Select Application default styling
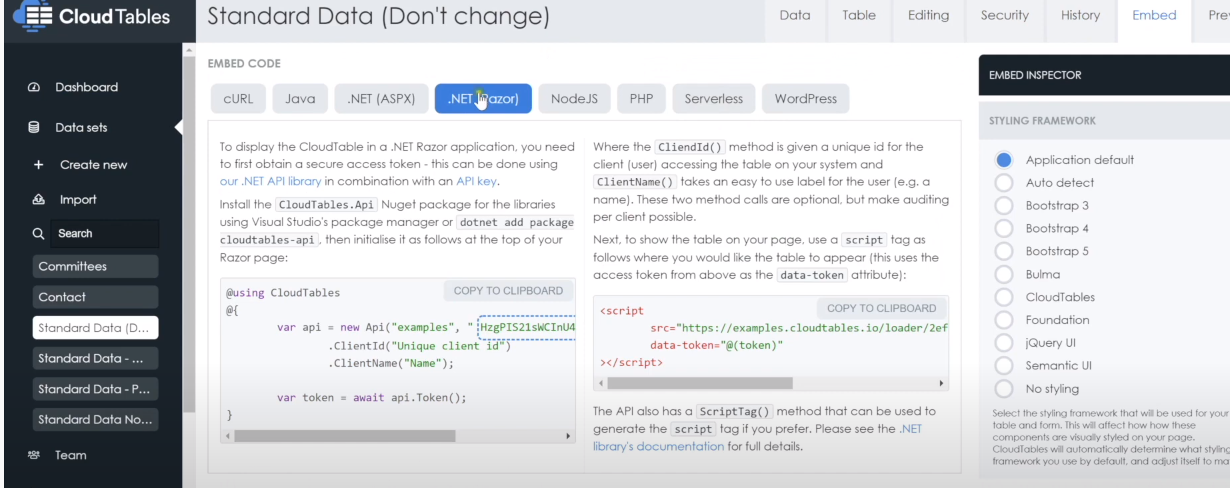Viewport: 1230px width, 488px height. tap(1005, 160)
